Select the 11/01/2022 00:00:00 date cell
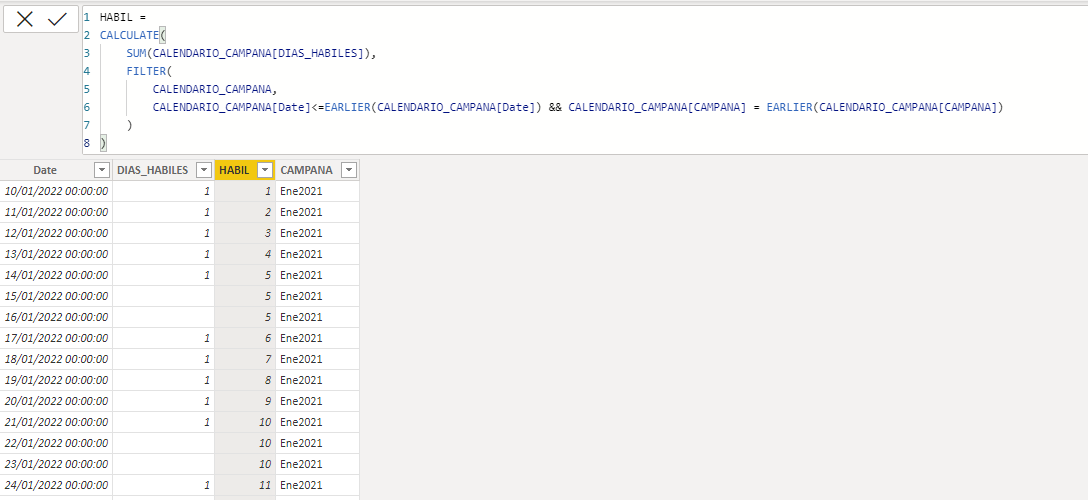The image size is (1088, 500). tap(56, 212)
